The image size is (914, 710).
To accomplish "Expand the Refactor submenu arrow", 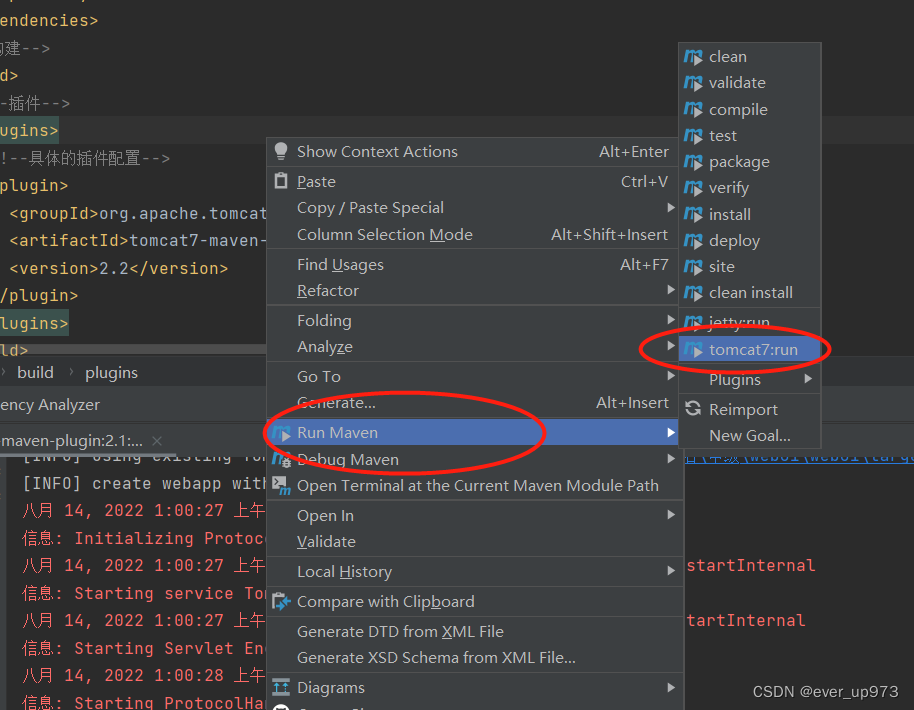I will 670,290.
